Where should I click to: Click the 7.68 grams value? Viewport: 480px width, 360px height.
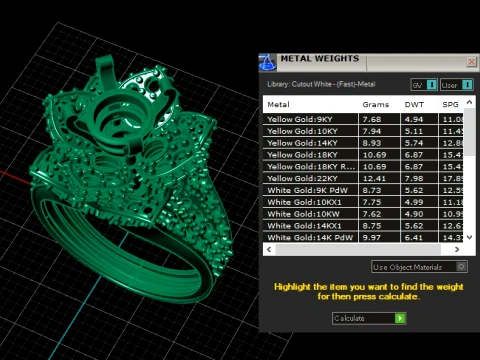pyautogui.click(x=372, y=119)
